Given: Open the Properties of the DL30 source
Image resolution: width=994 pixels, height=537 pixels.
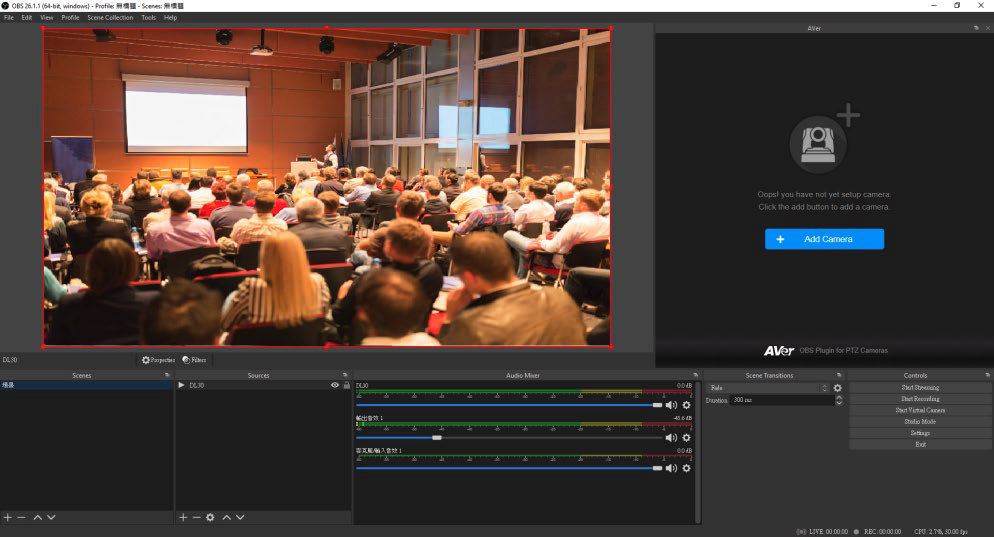Looking at the screenshot, I should click(158, 360).
